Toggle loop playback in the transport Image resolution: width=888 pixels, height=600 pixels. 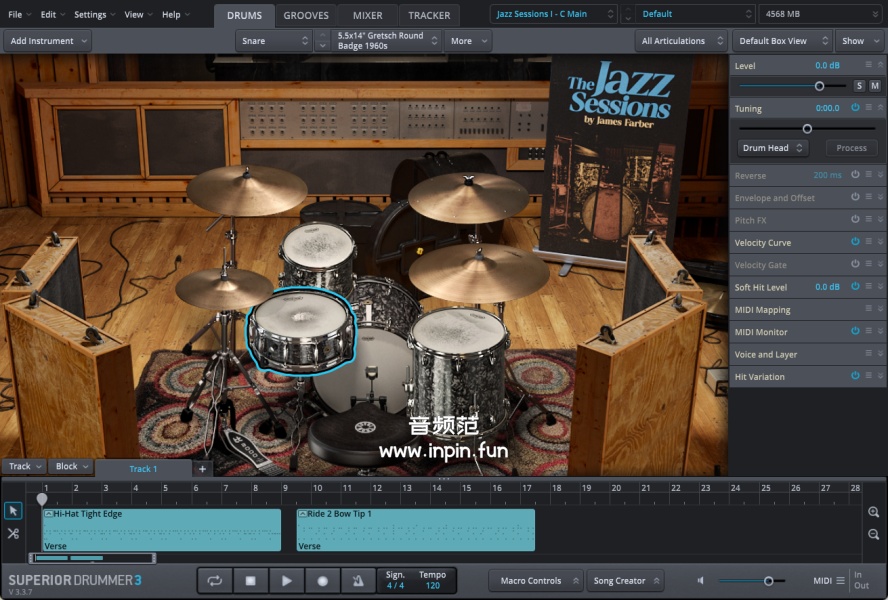214,580
